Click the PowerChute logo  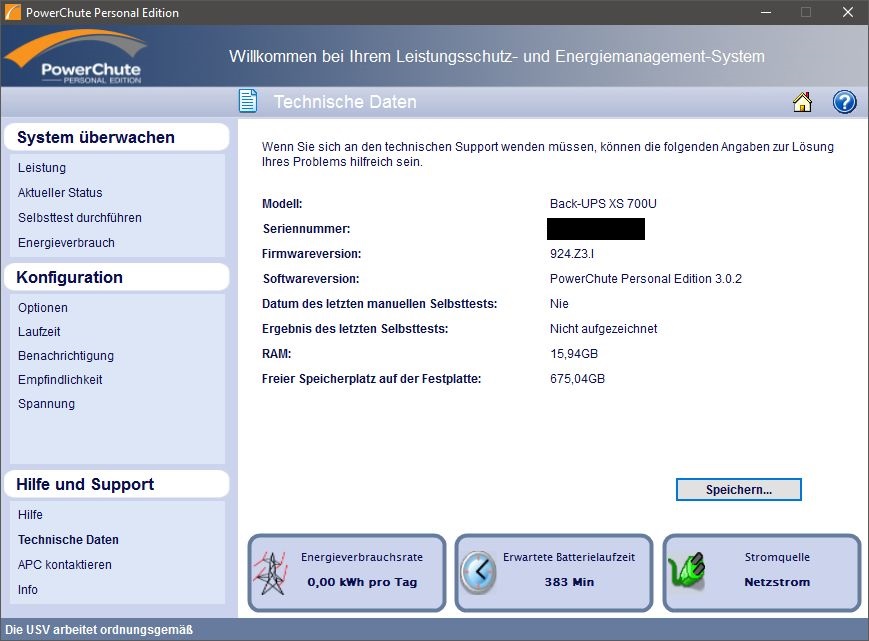tap(76, 58)
